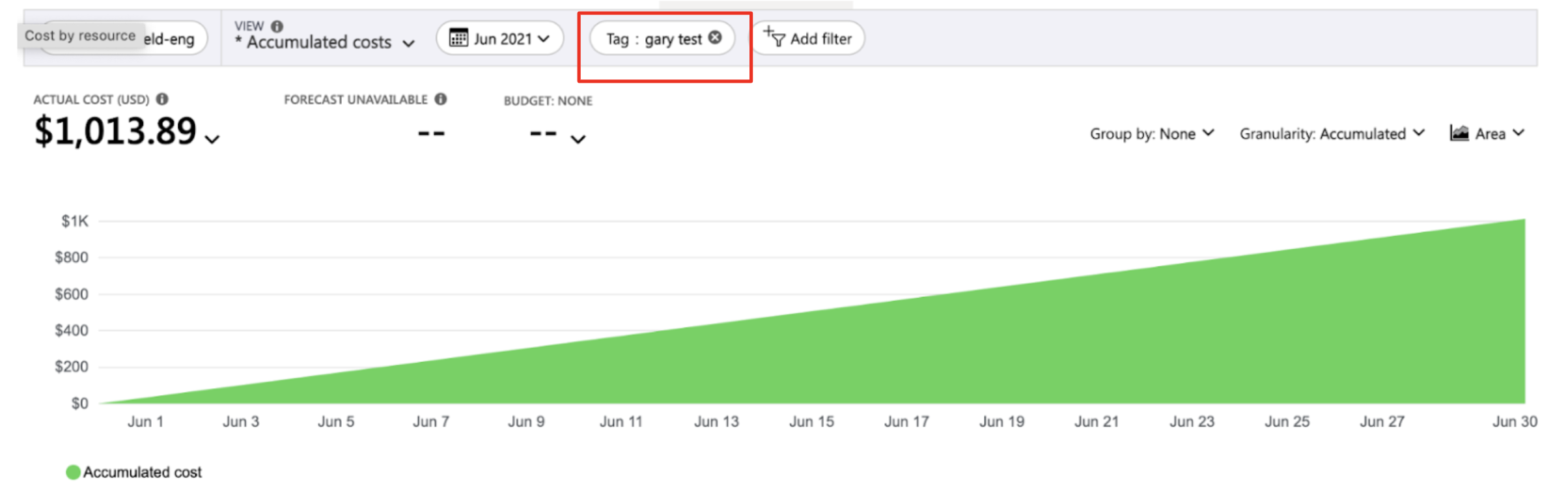The image size is (1568, 491).
Task: Click the scope pill ending in eld-eng
Action: coord(124,38)
